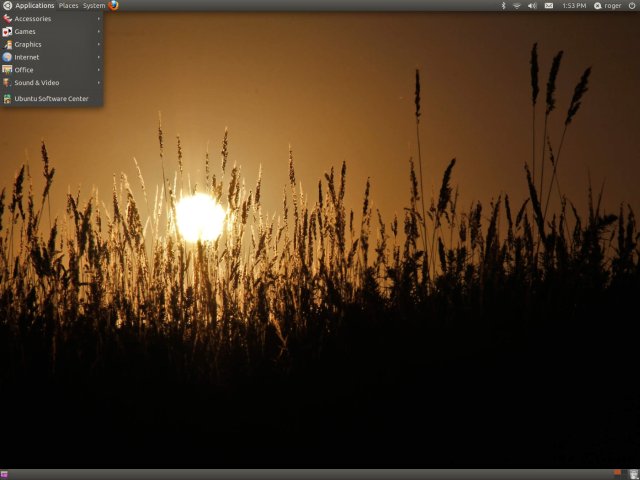The image size is (640, 480).
Task: Open the Bluetooth indicator
Action: (x=503, y=5)
